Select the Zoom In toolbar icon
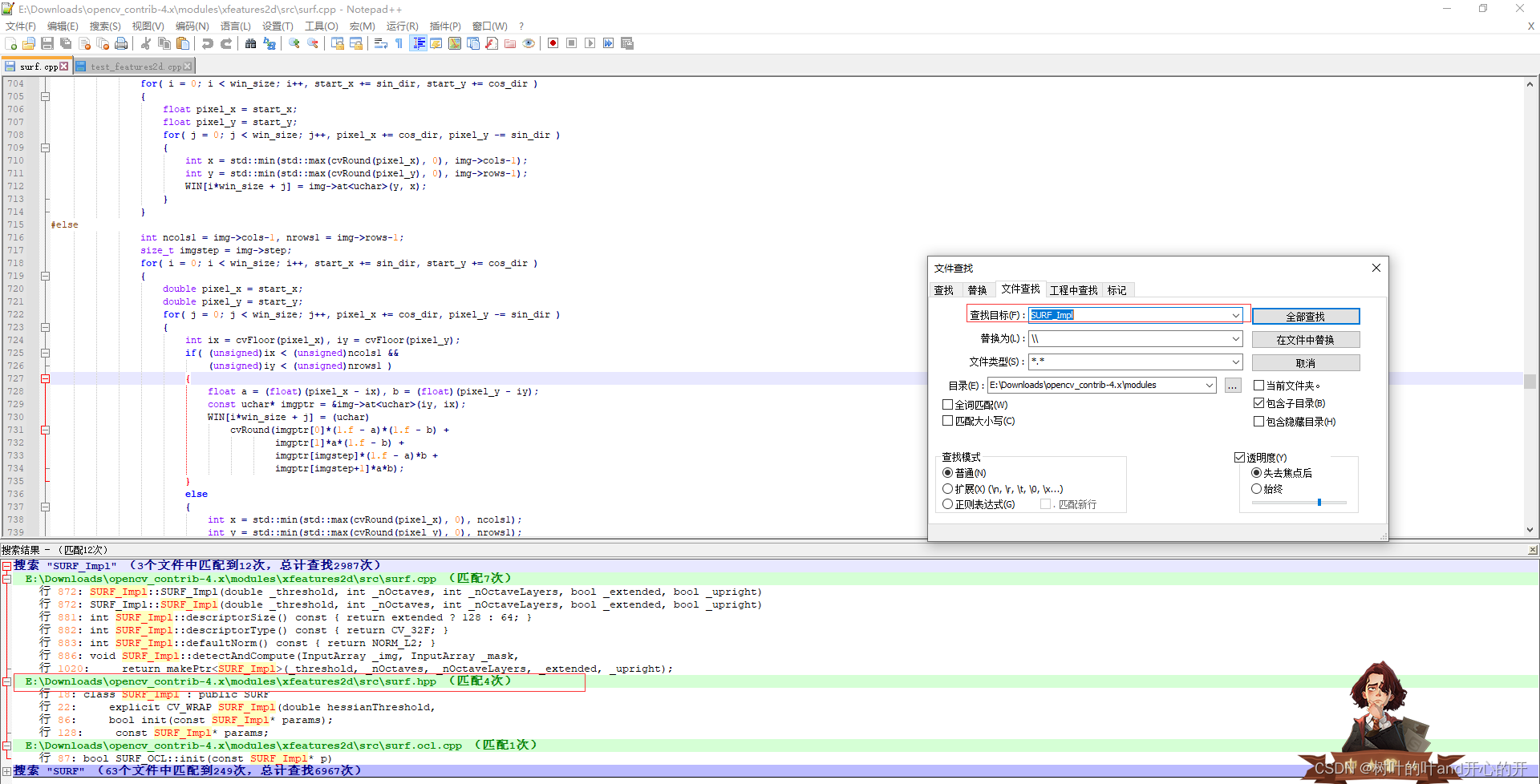1540x784 pixels. click(x=294, y=43)
